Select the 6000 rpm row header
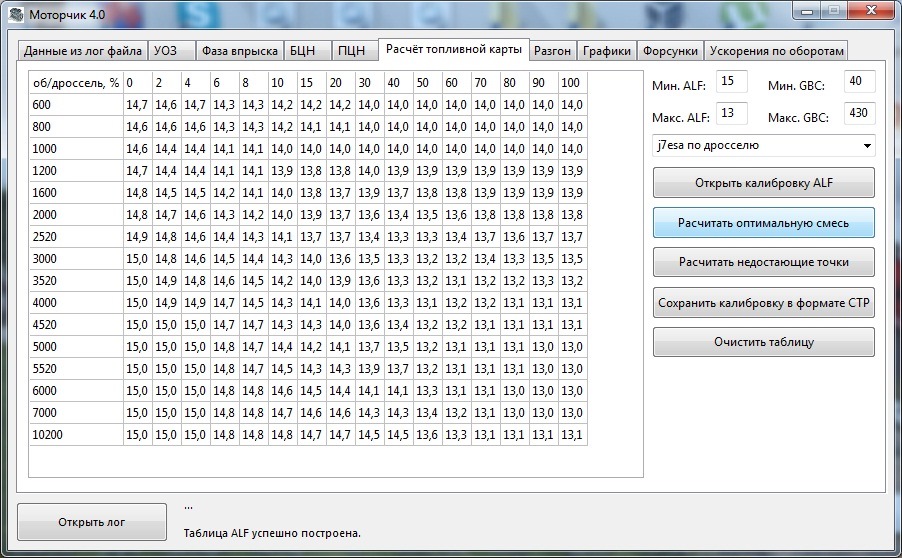Viewport: 902px width, 558px height. tap(77, 391)
